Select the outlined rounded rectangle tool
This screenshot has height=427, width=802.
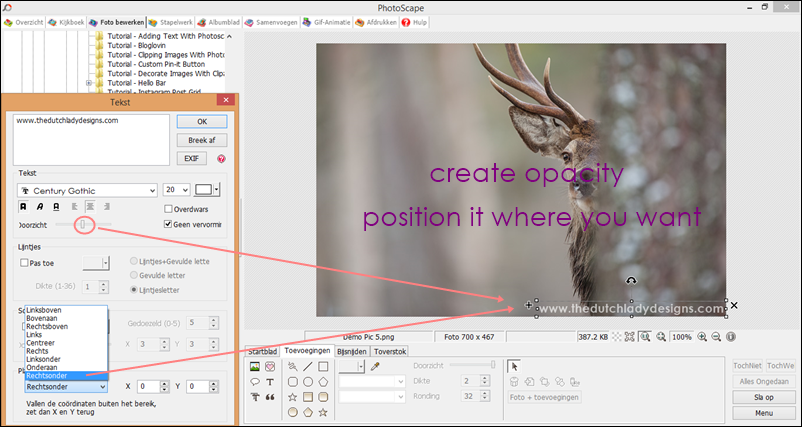[x=293, y=382]
